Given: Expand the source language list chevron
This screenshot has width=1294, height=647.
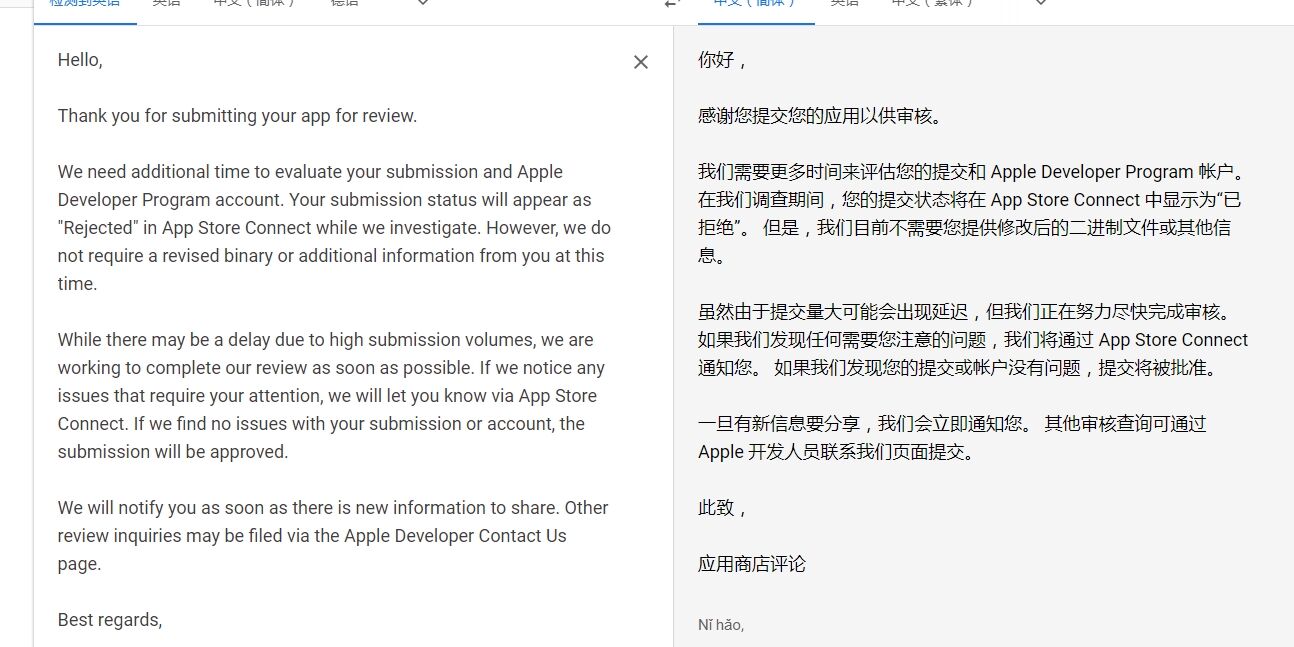Looking at the screenshot, I should 423,3.
